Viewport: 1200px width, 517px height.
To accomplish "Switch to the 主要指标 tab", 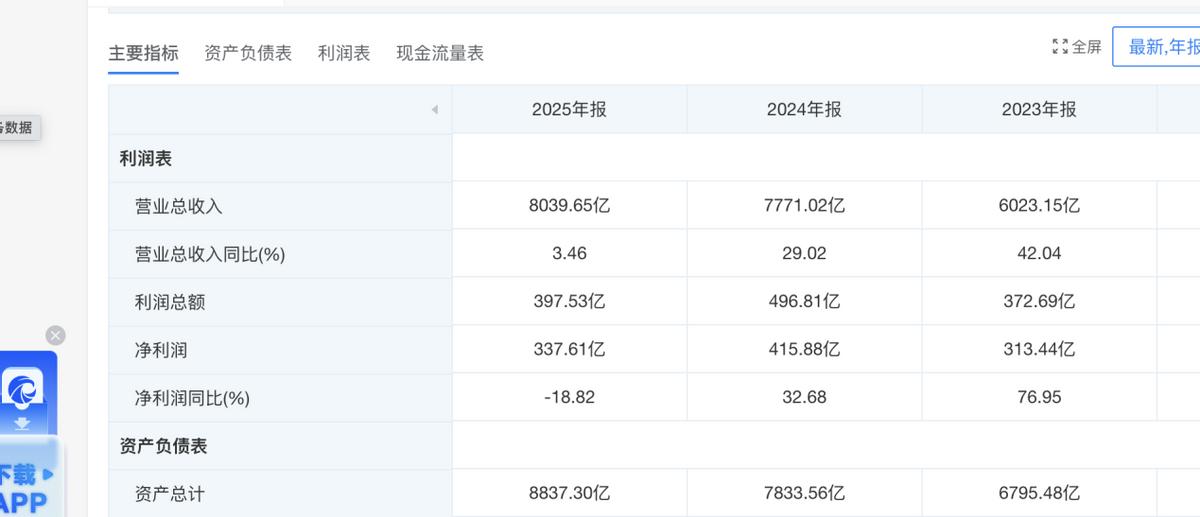I will point(143,53).
